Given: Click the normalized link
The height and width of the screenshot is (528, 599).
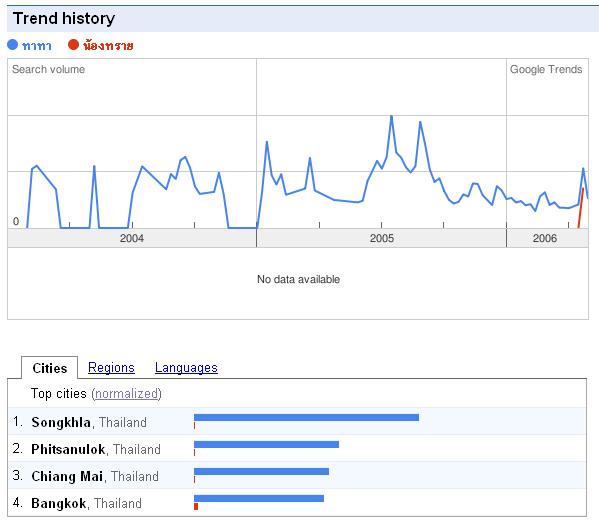Looking at the screenshot, I should 126,394.
